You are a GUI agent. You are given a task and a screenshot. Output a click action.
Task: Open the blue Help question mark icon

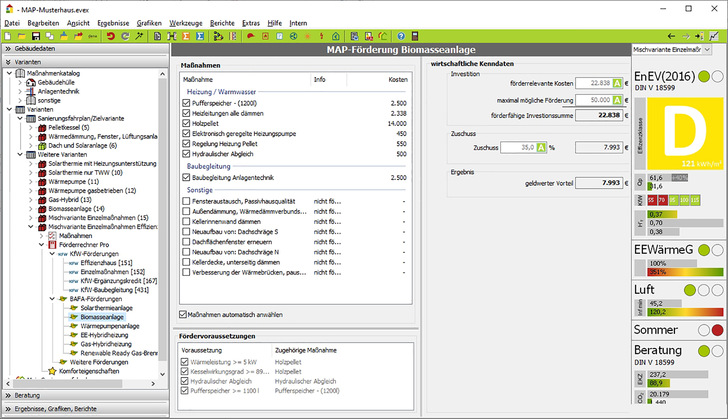pyautogui.click(x=400, y=36)
